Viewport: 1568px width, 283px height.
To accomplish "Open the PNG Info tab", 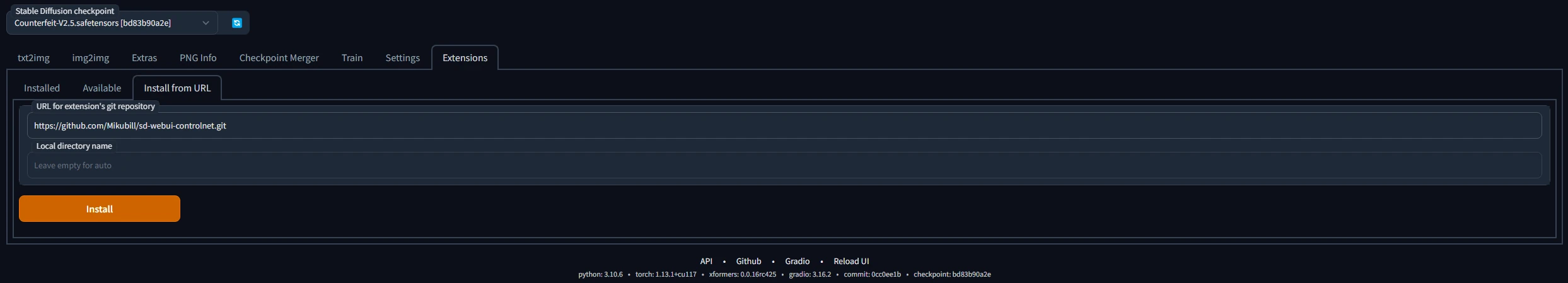I will (198, 58).
